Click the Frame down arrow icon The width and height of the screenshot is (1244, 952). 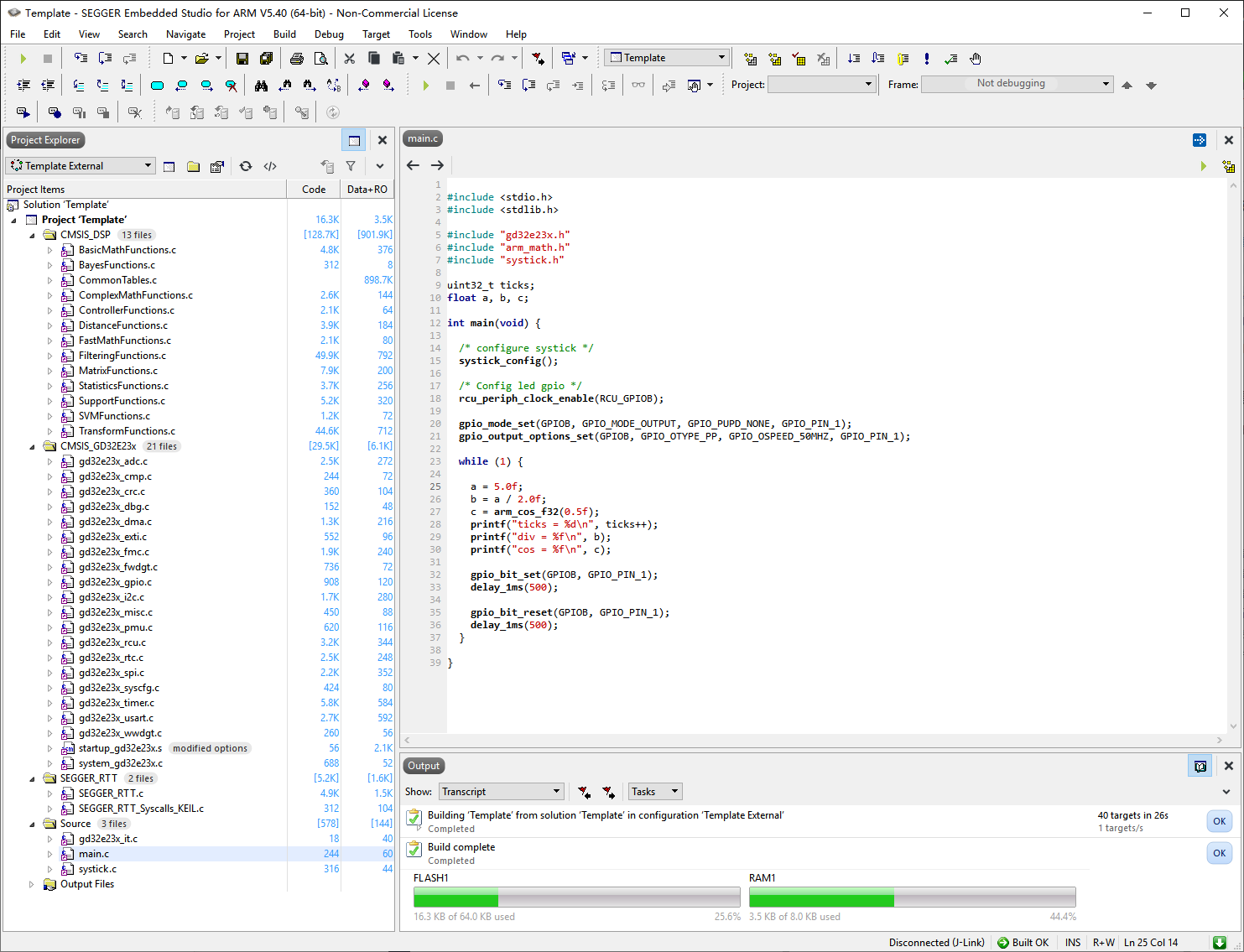pyautogui.click(x=1151, y=86)
